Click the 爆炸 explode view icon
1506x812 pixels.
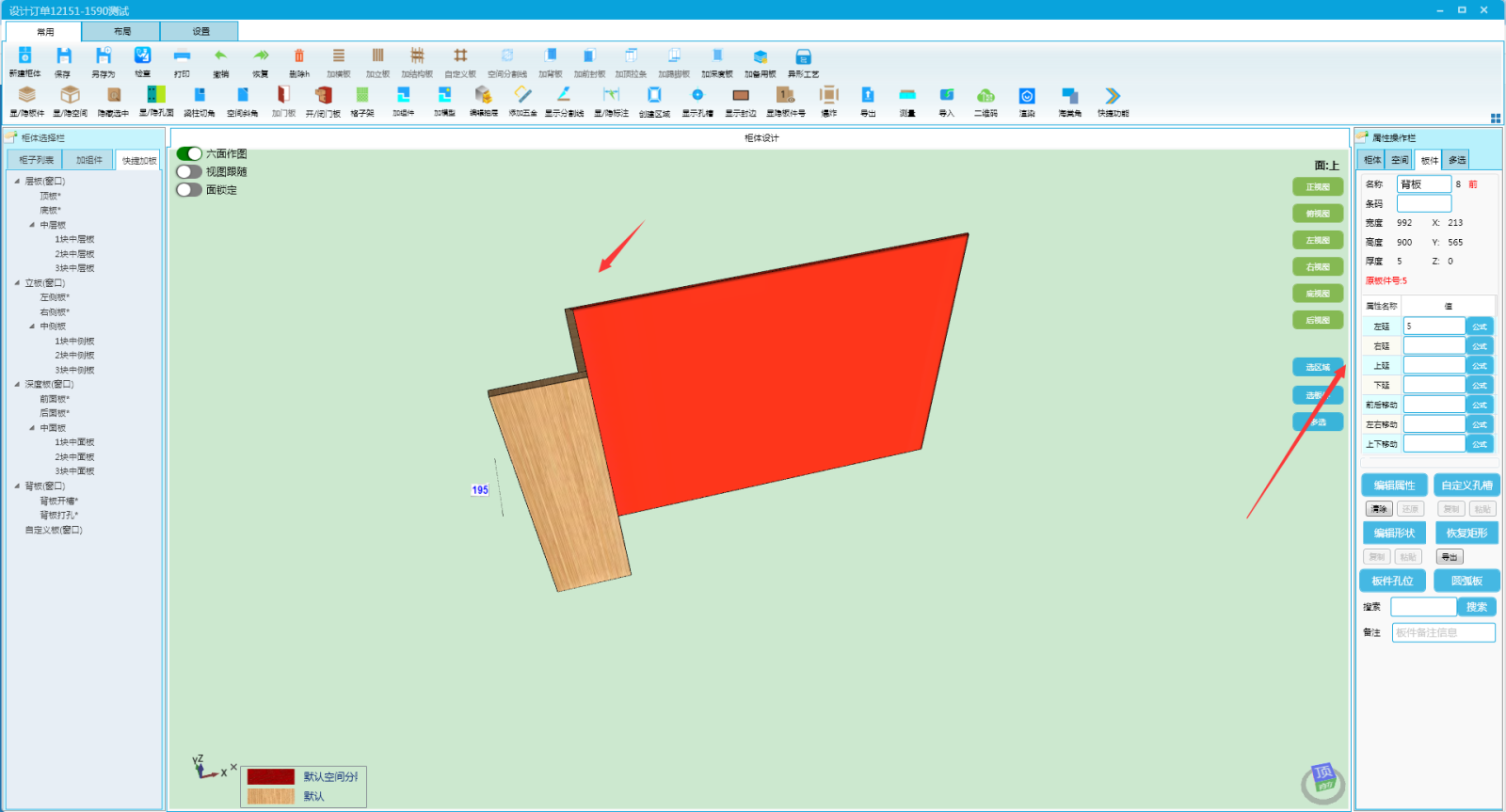(828, 96)
